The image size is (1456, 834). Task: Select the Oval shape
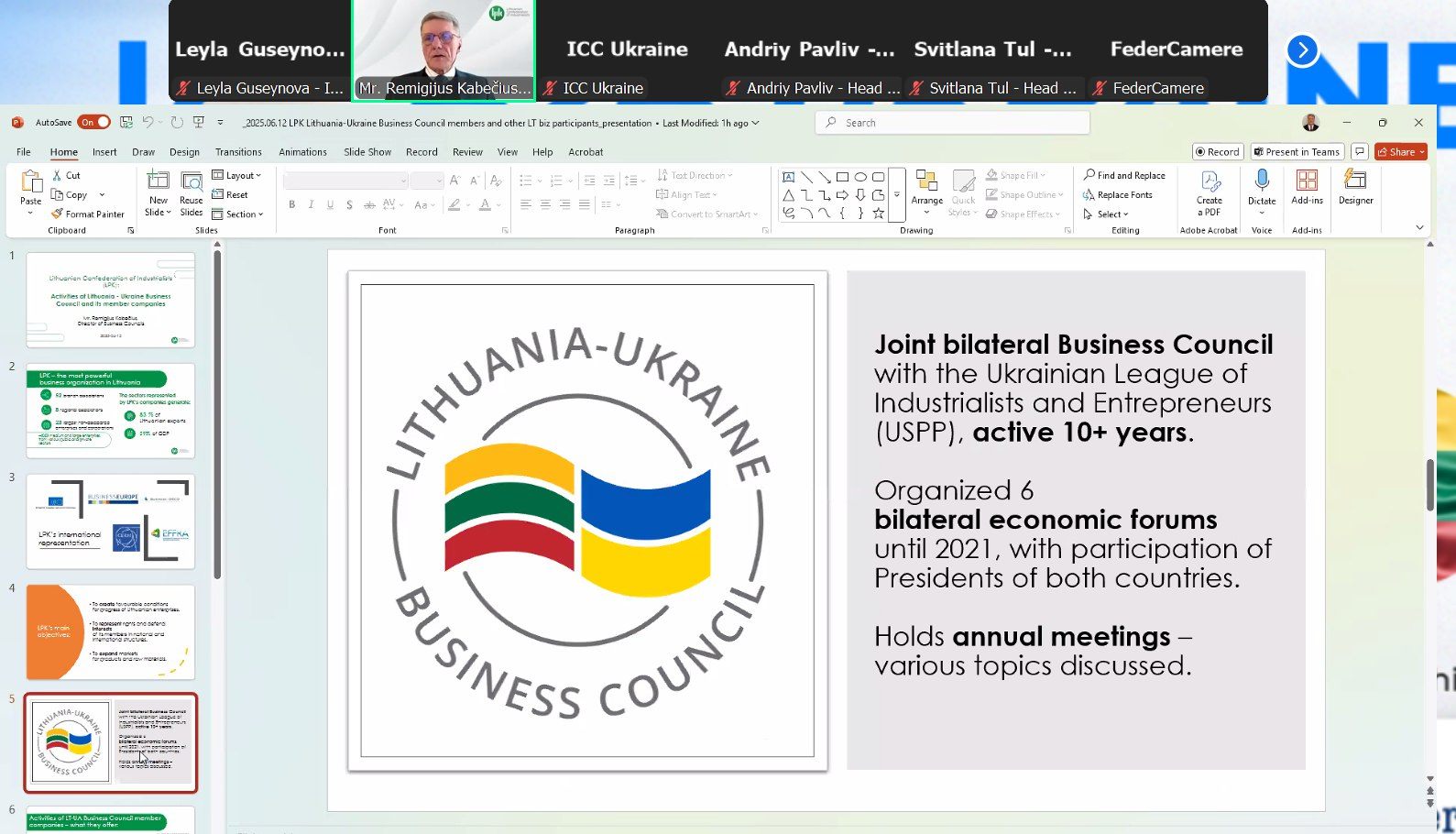(x=860, y=177)
